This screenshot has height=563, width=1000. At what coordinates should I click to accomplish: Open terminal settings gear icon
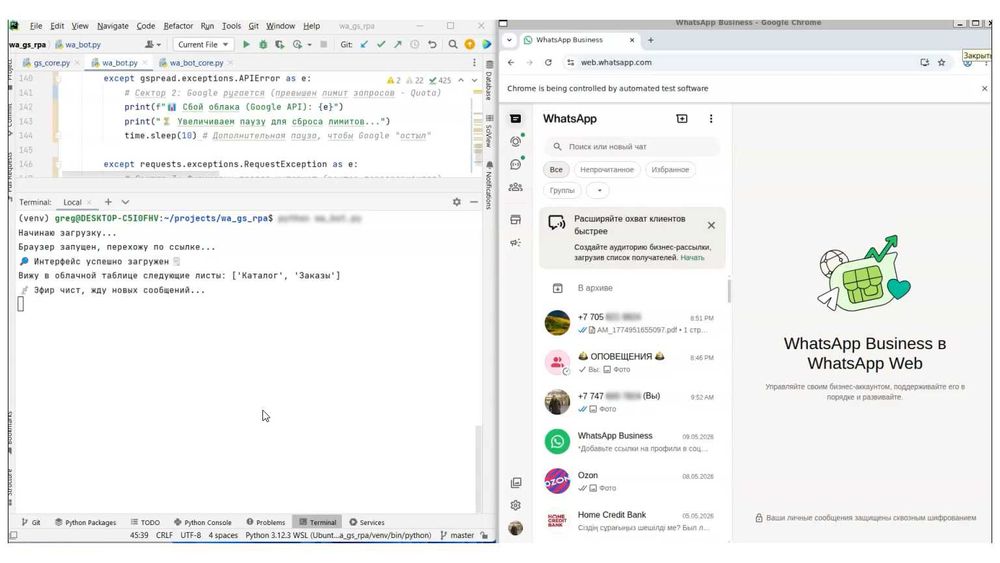point(457,202)
